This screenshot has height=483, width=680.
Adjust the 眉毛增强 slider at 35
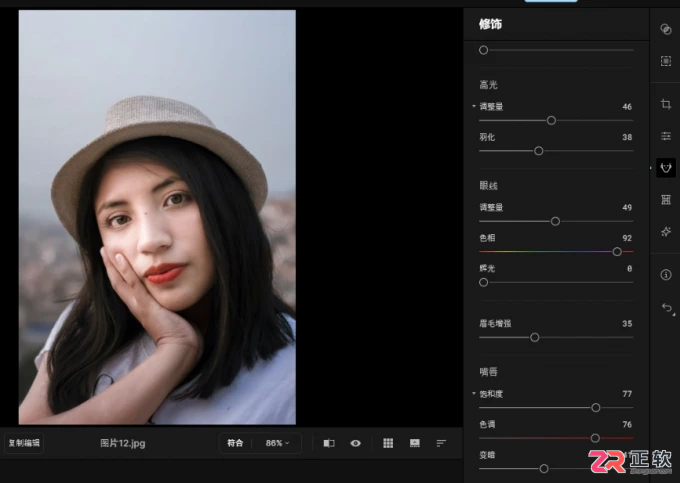point(535,337)
